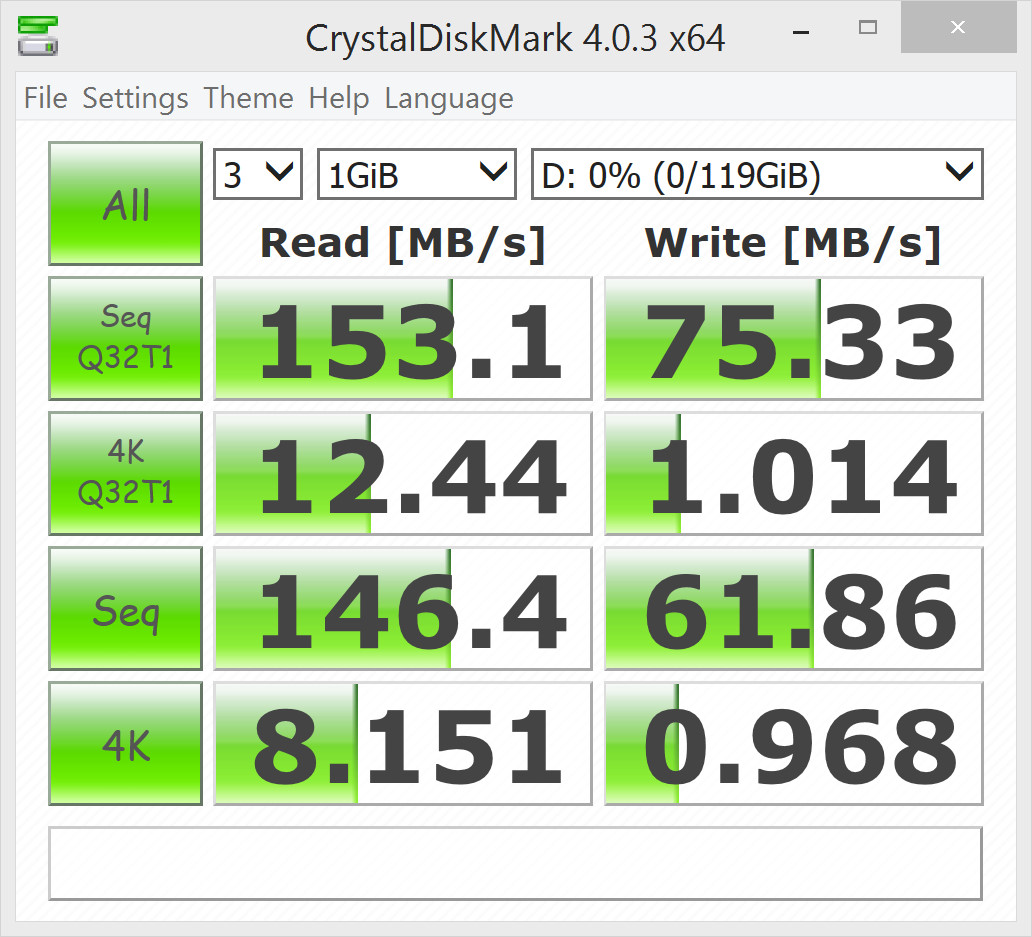Click the empty comment field at bottom
The image size is (1032, 937).
(x=515, y=863)
